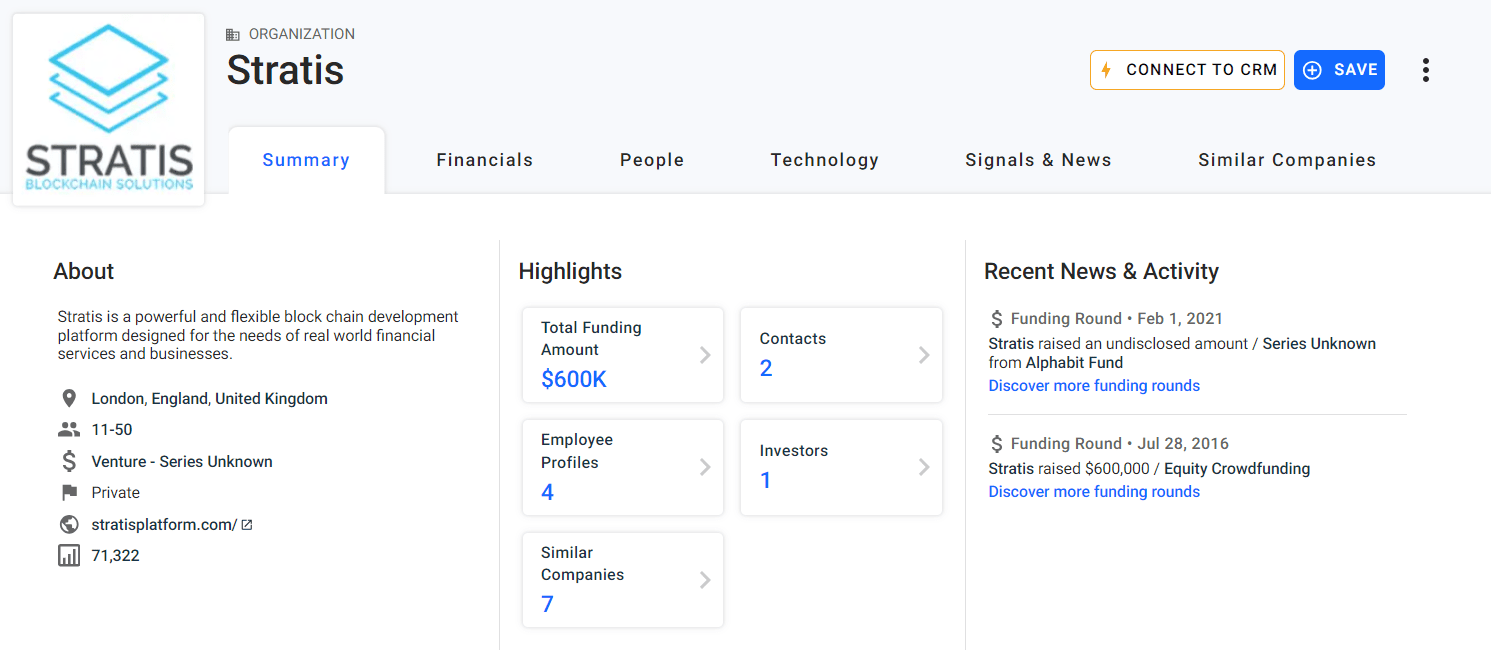Click the globe icon beside stratisplatform.com
Viewport: 1491px width, 665px height.
(x=68, y=523)
